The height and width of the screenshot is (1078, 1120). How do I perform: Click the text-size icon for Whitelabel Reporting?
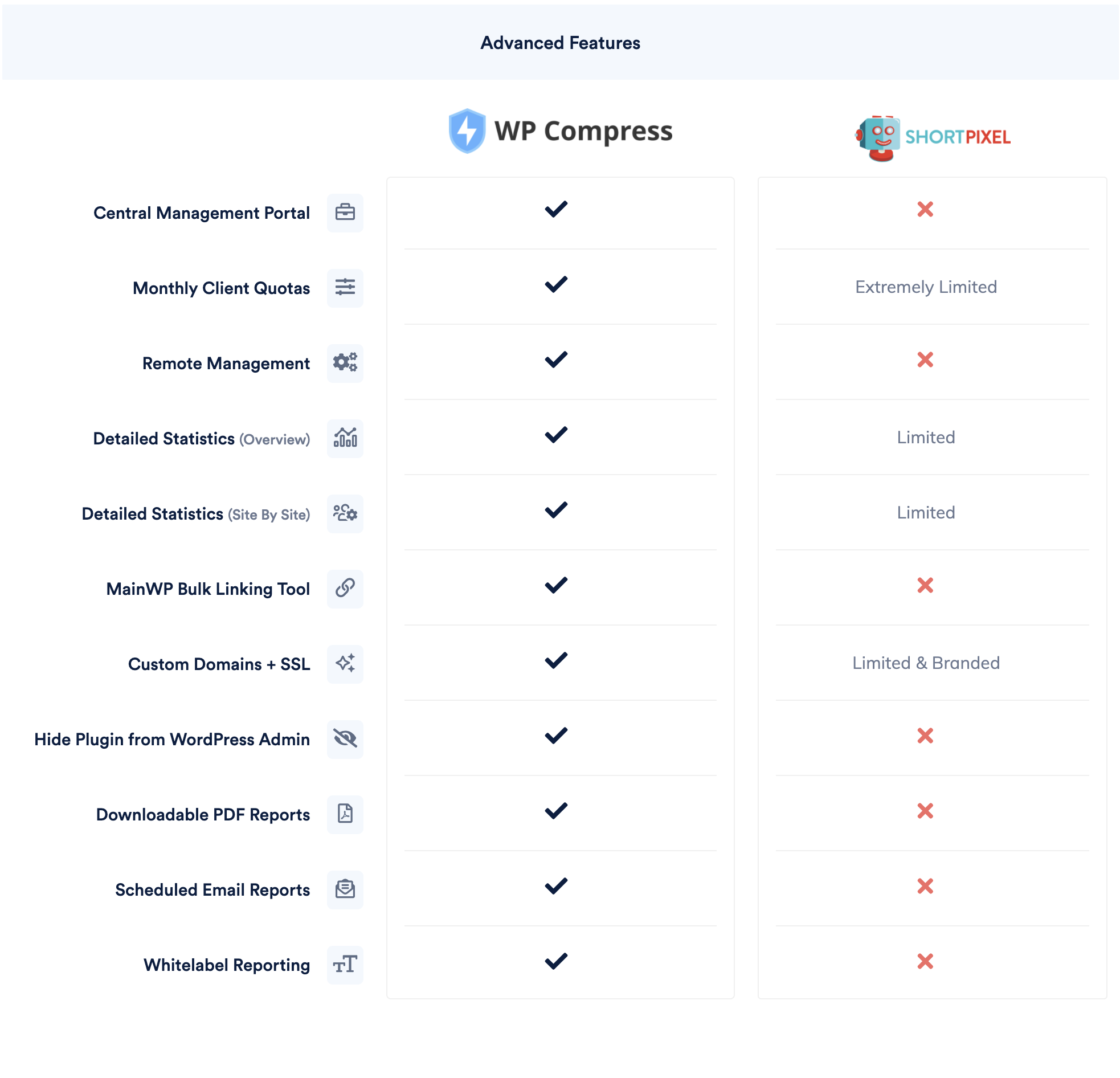tap(345, 965)
